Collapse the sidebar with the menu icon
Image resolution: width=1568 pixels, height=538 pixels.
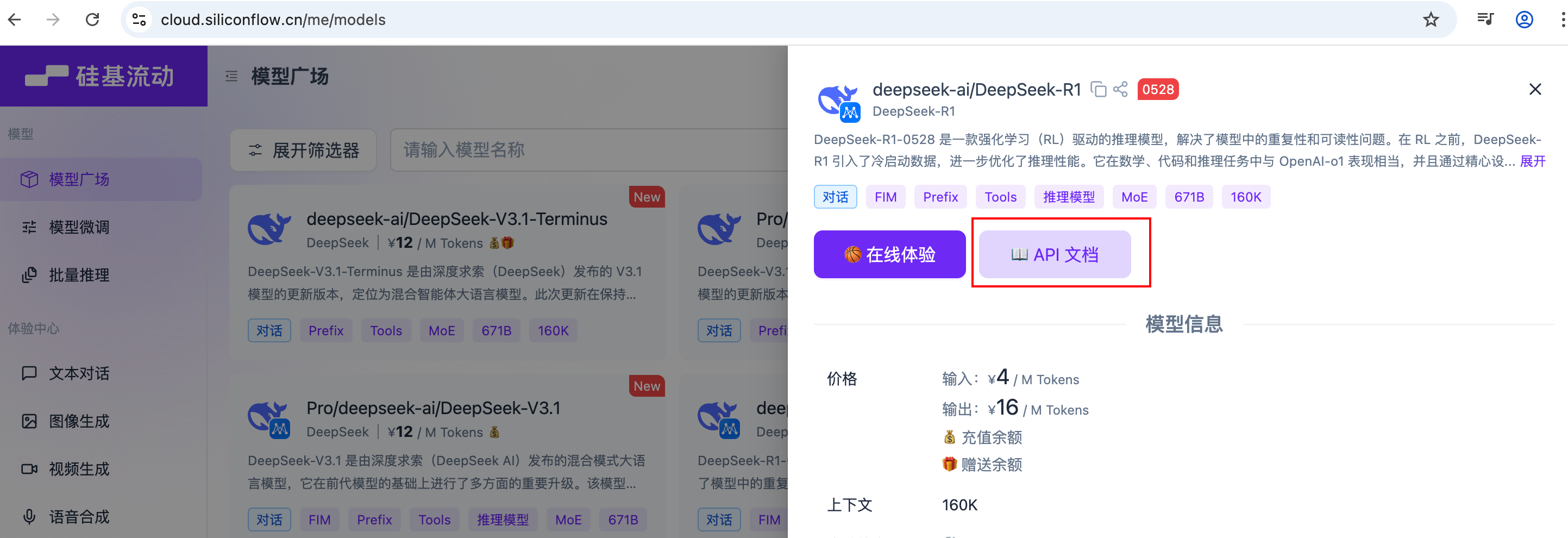pyautogui.click(x=231, y=77)
